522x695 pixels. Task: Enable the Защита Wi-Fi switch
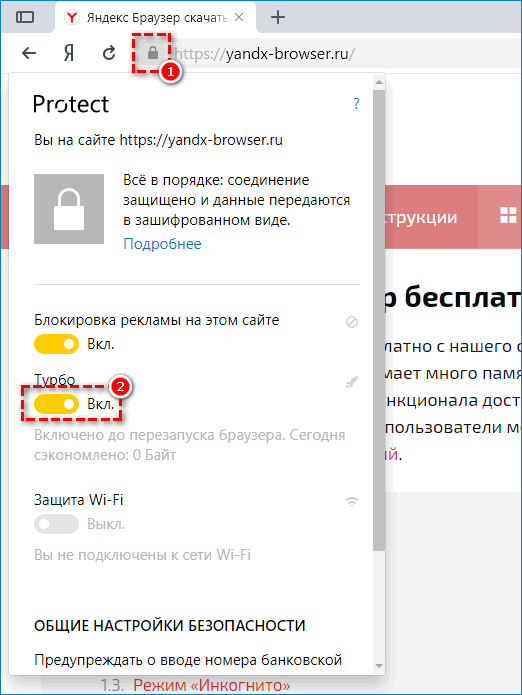coord(56,524)
